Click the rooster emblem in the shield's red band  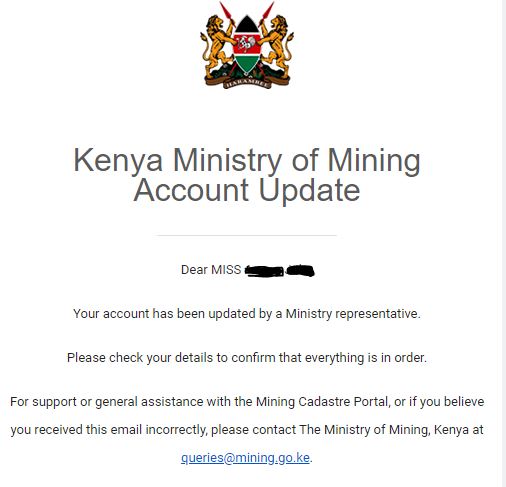pyautogui.click(x=246, y=43)
